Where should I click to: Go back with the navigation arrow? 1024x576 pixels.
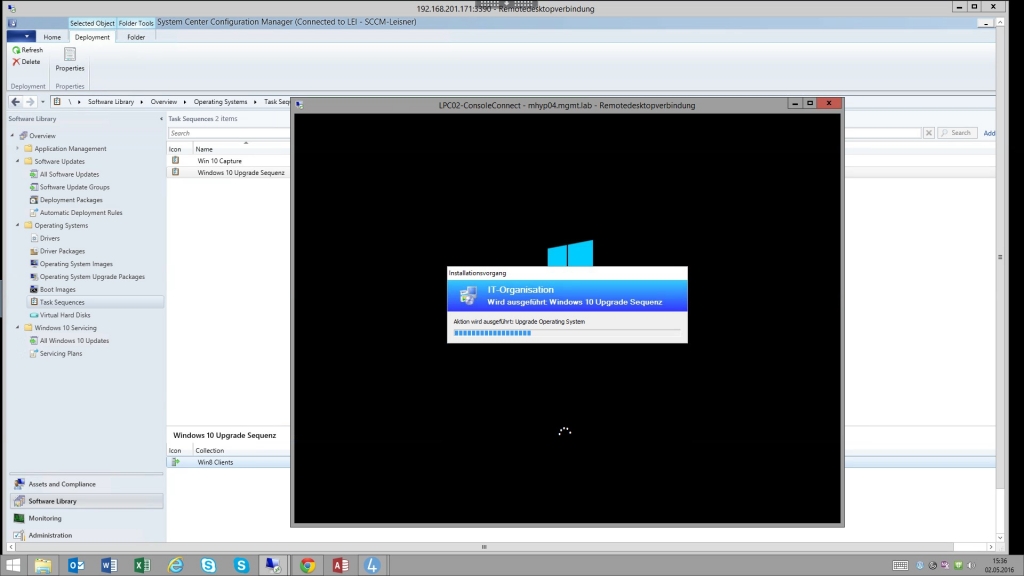15,102
